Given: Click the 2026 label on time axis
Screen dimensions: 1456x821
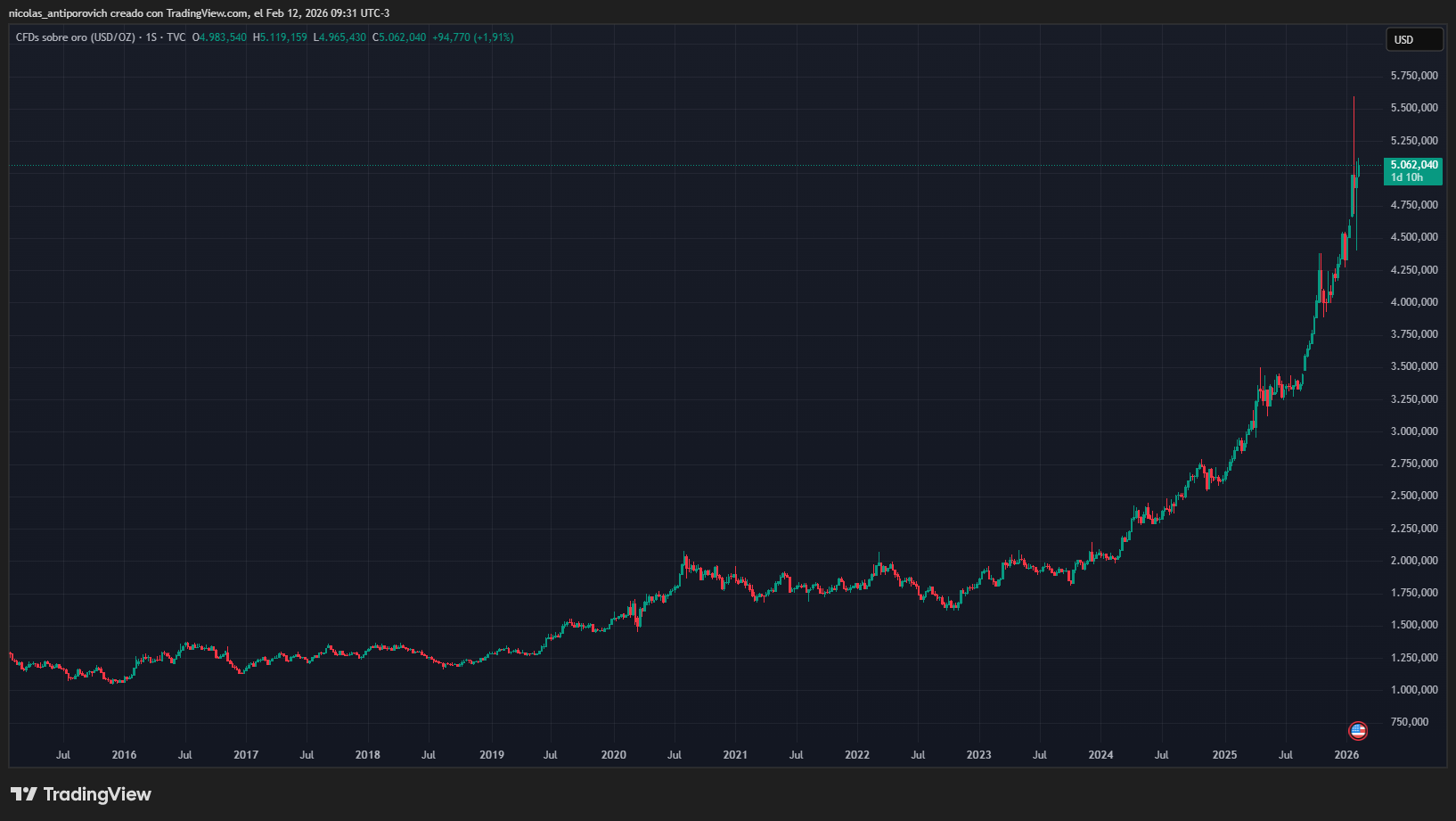Looking at the screenshot, I should click(x=1346, y=755).
